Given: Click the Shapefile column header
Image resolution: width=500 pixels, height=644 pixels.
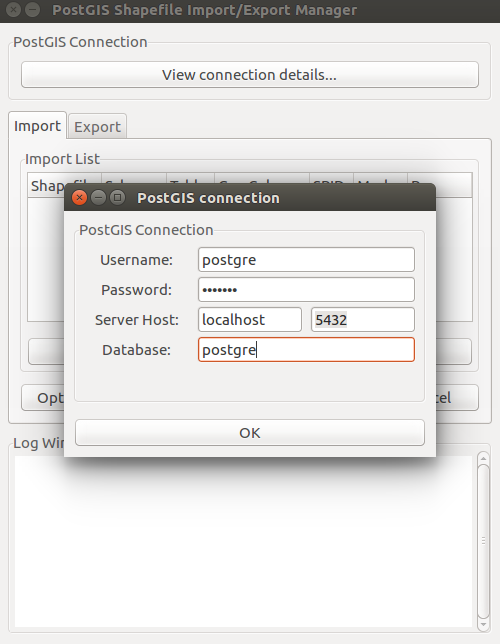Looking at the screenshot, I should point(47,186).
